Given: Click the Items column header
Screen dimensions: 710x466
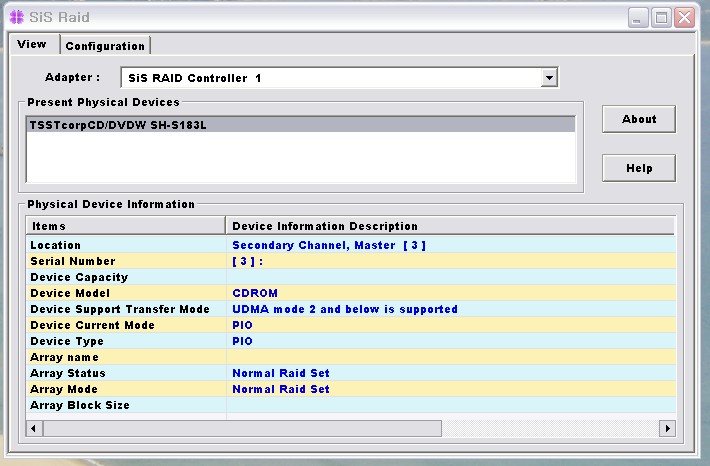Looking at the screenshot, I should click(x=126, y=226).
